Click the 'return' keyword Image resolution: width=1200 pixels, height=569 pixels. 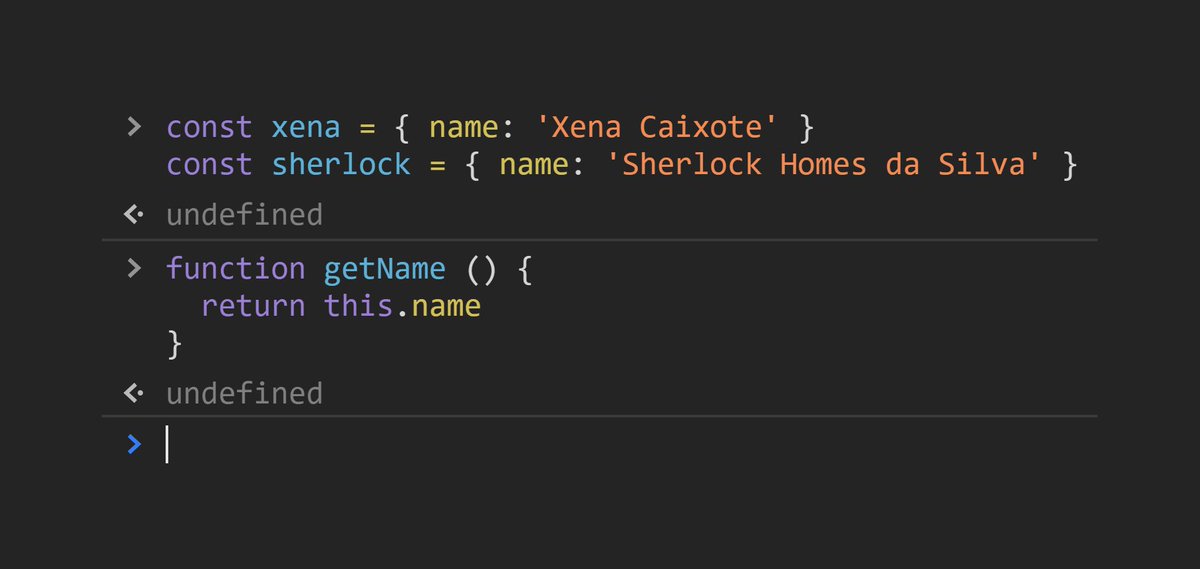(x=253, y=305)
